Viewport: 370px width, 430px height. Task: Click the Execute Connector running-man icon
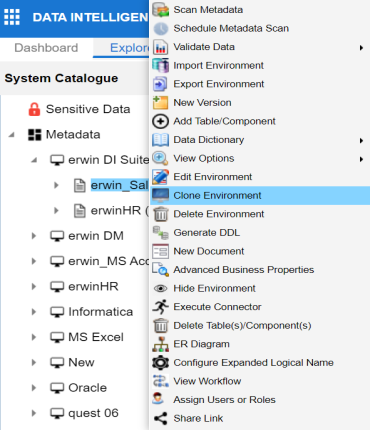[161, 307]
